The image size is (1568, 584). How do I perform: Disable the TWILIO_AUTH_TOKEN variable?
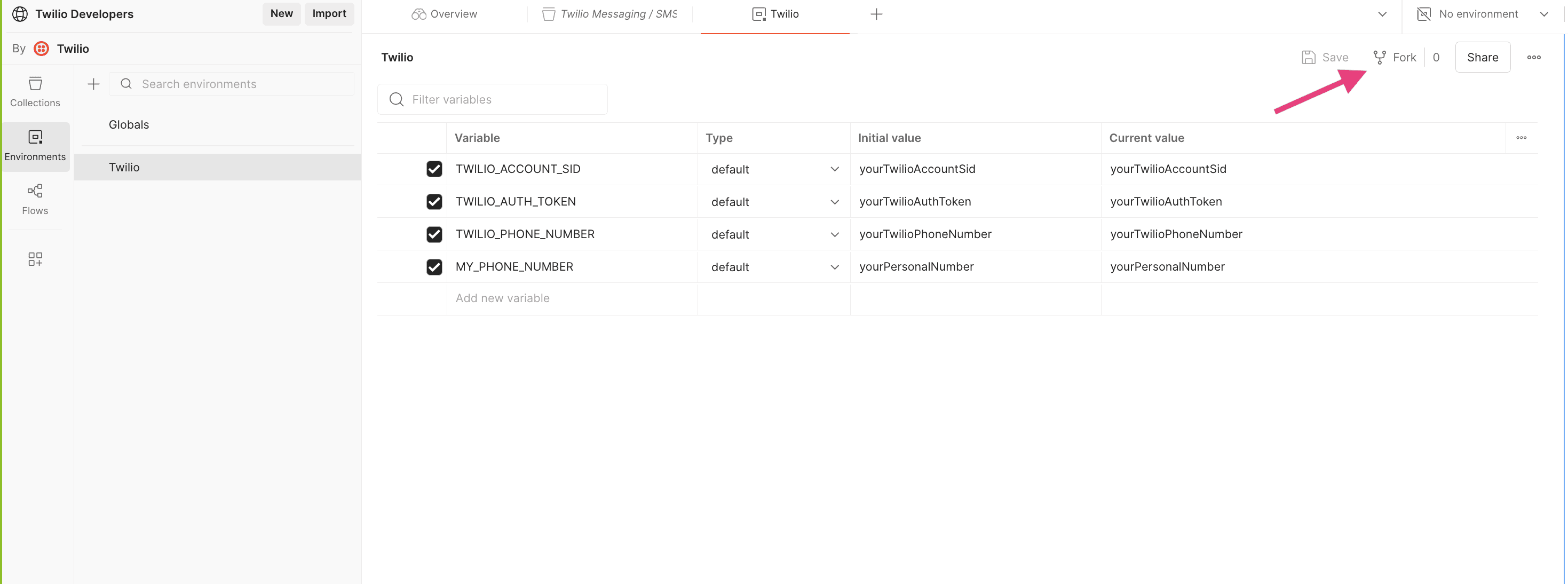point(434,202)
